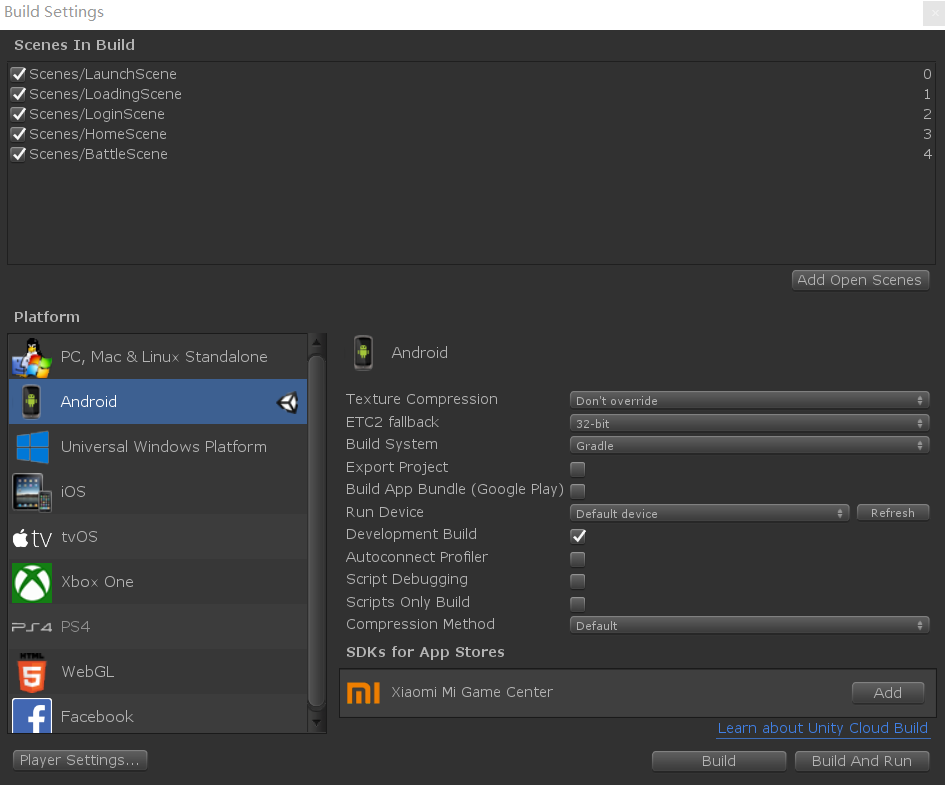Enable the Script Debugging checkbox
The width and height of the screenshot is (945, 785).
(577, 580)
